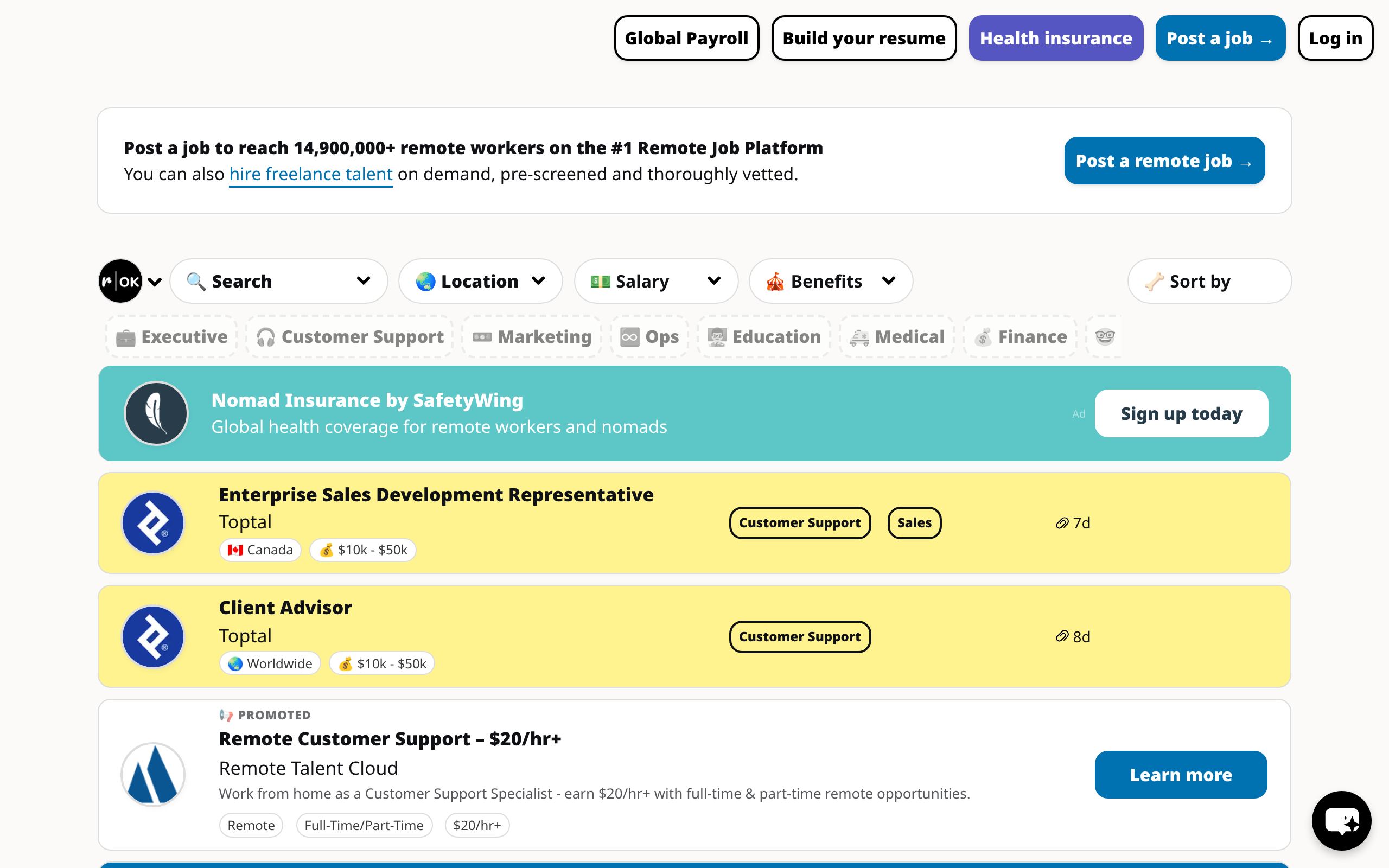Filter by the Executive category tag

point(171,337)
